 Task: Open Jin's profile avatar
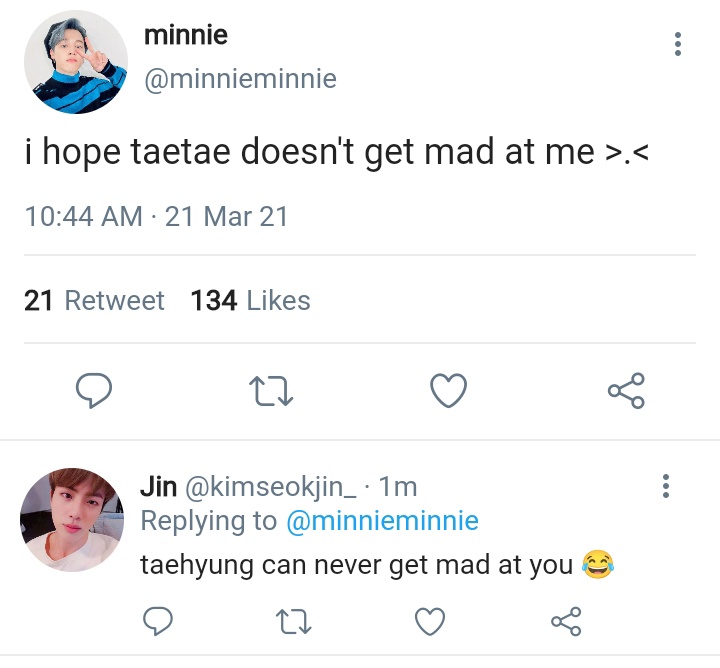coord(72,520)
